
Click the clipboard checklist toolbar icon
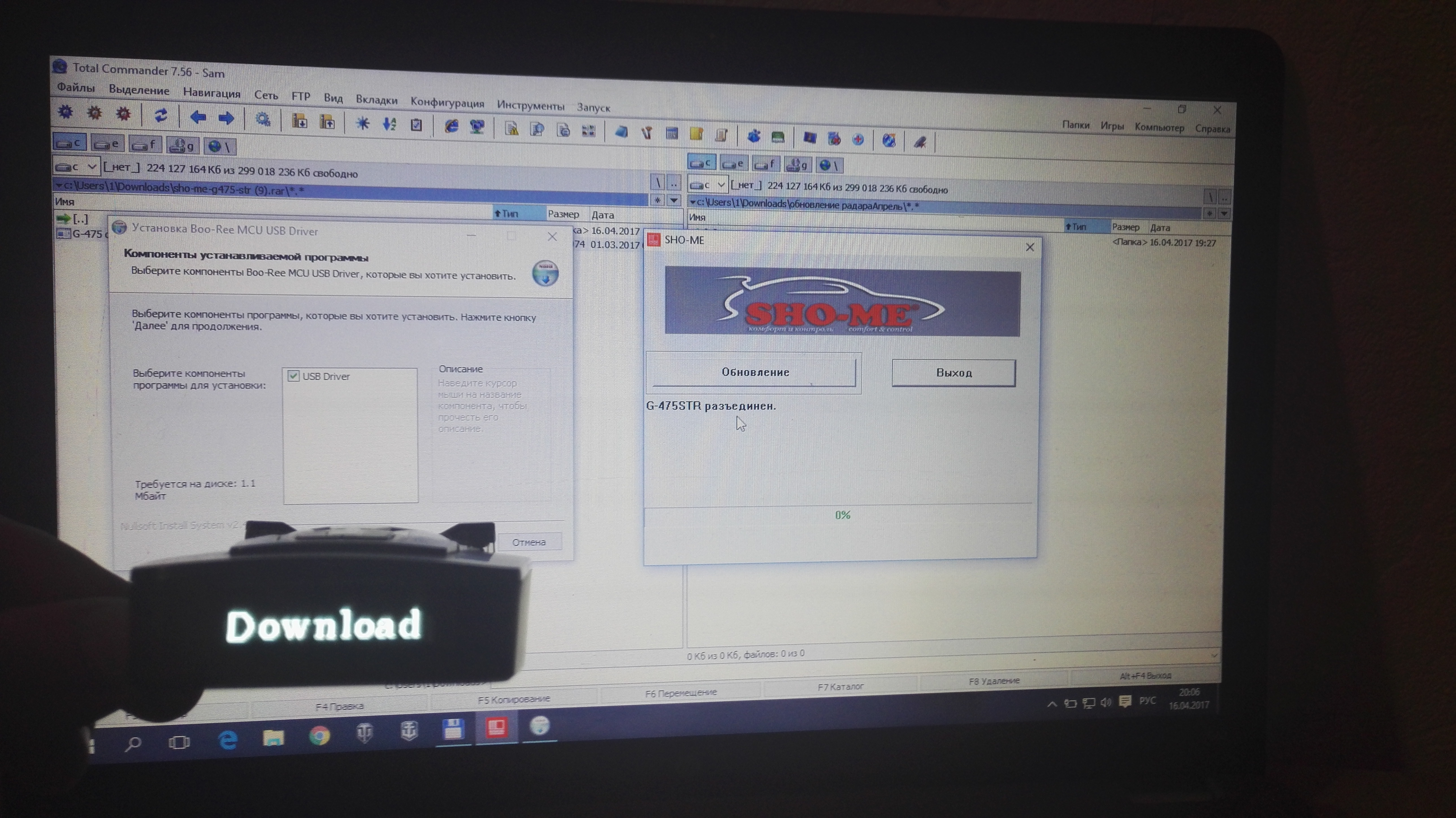tap(417, 124)
